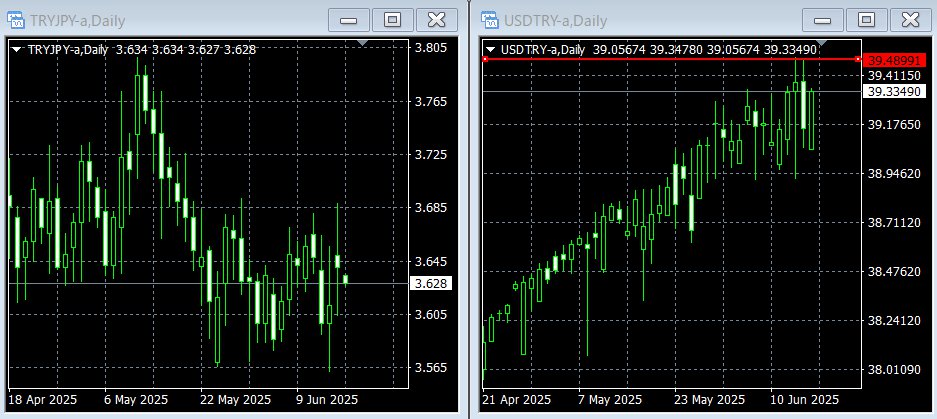Select the red horizontal line at 39.48991

tap(671, 59)
